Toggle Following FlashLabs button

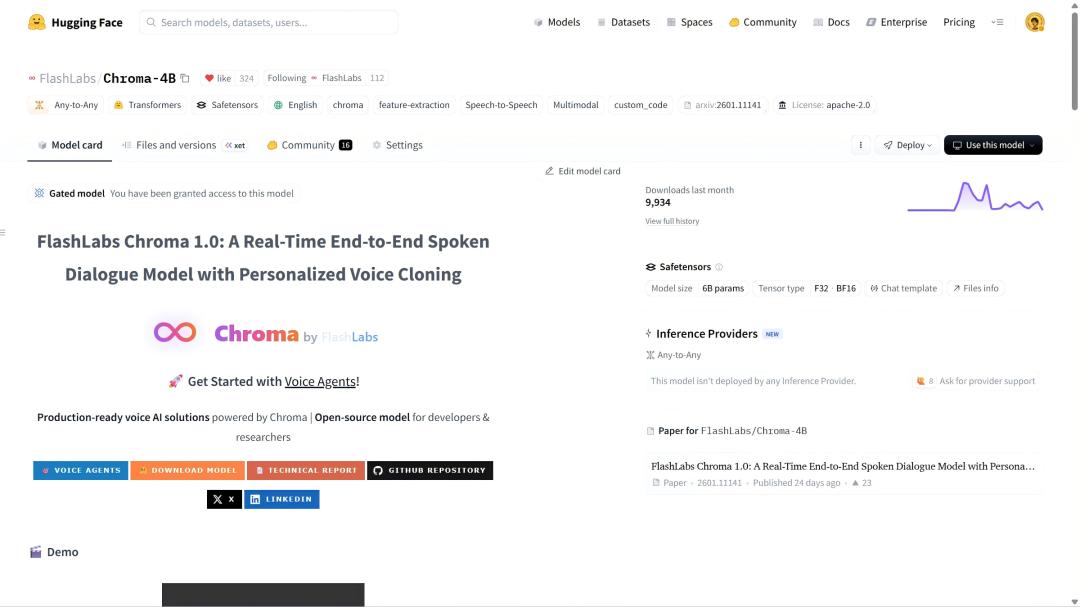coord(313,78)
